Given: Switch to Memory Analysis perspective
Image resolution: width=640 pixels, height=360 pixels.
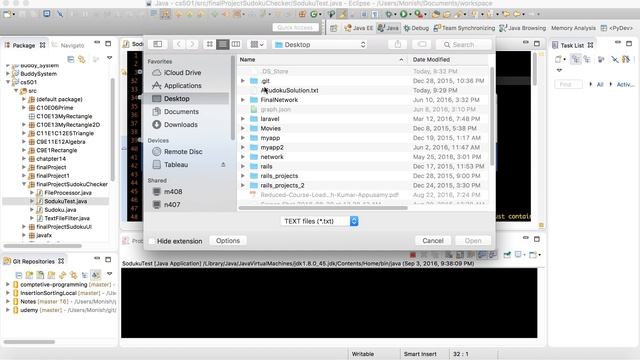Looking at the screenshot, I should (x=573, y=28).
